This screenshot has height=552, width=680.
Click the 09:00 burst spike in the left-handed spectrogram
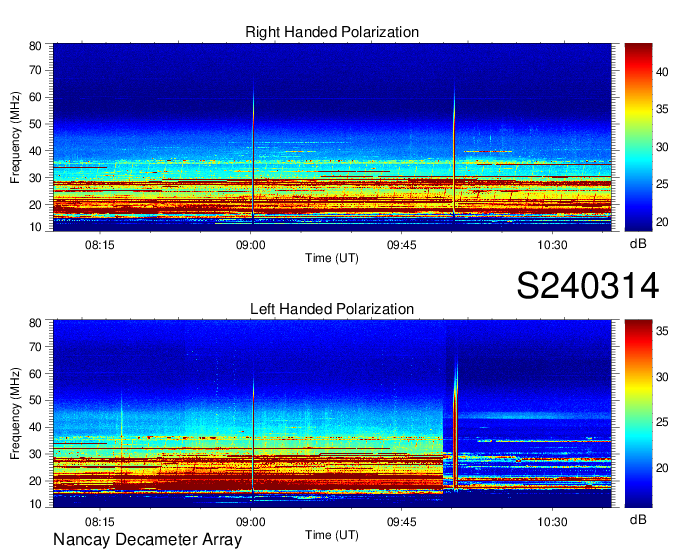(x=253, y=434)
